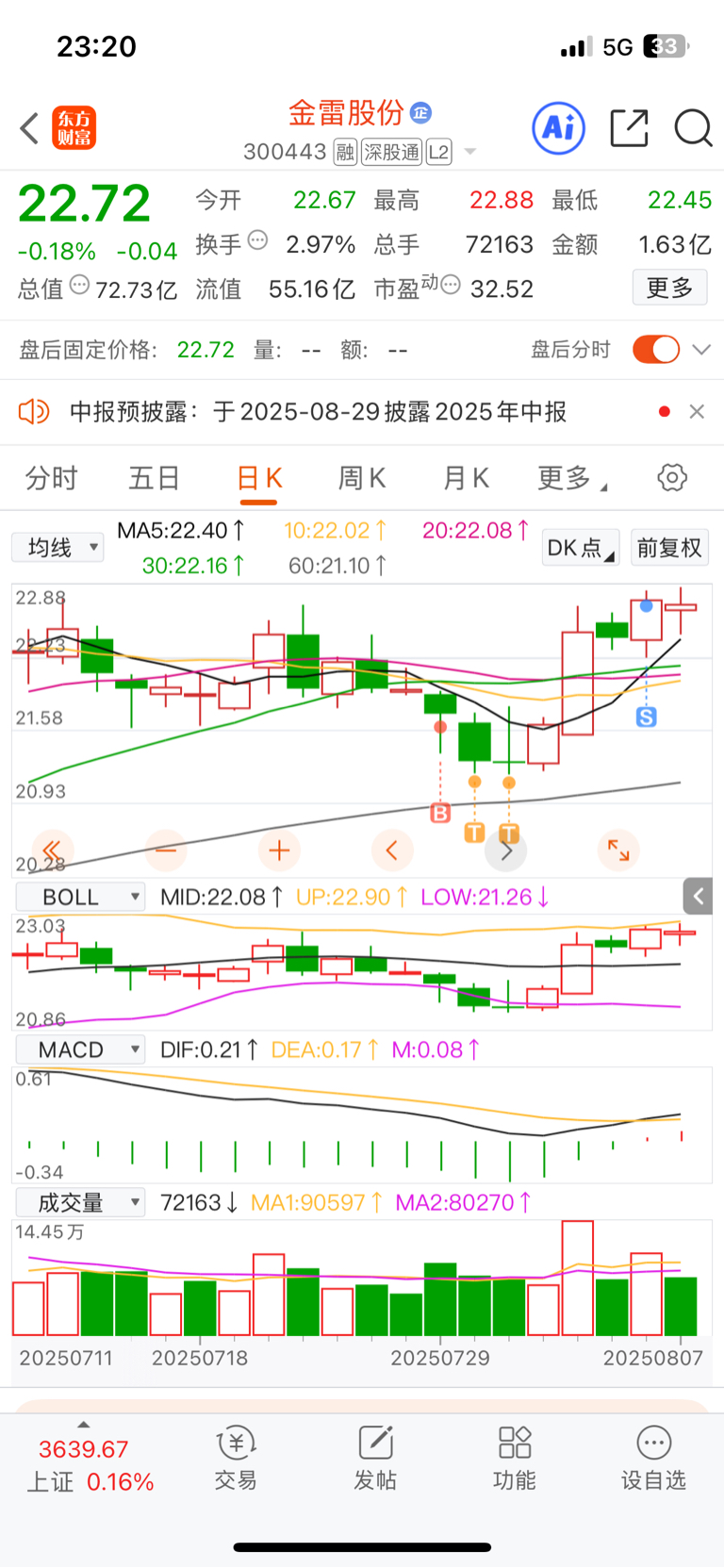
Task: Open the BOLL indicator dropdown
Action: pos(80,897)
